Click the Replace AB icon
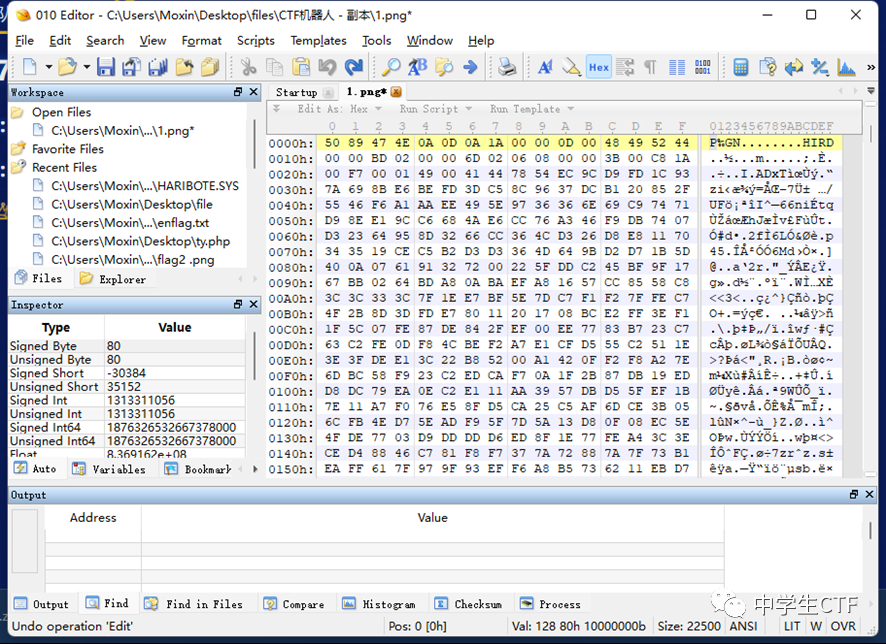This screenshot has width=886, height=644. 418,67
